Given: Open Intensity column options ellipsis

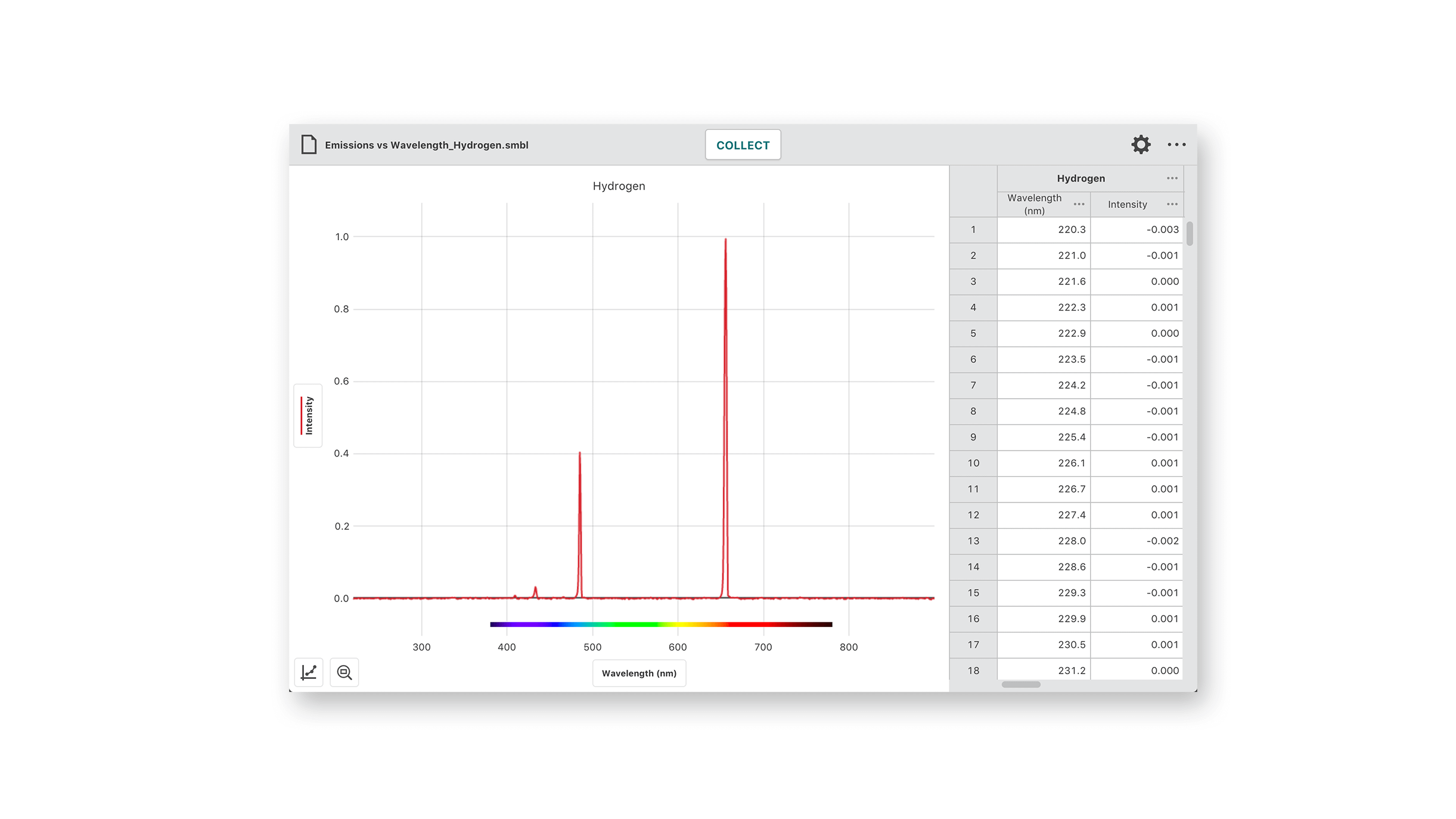Looking at the screenshot, I should tap(1172, 204).
